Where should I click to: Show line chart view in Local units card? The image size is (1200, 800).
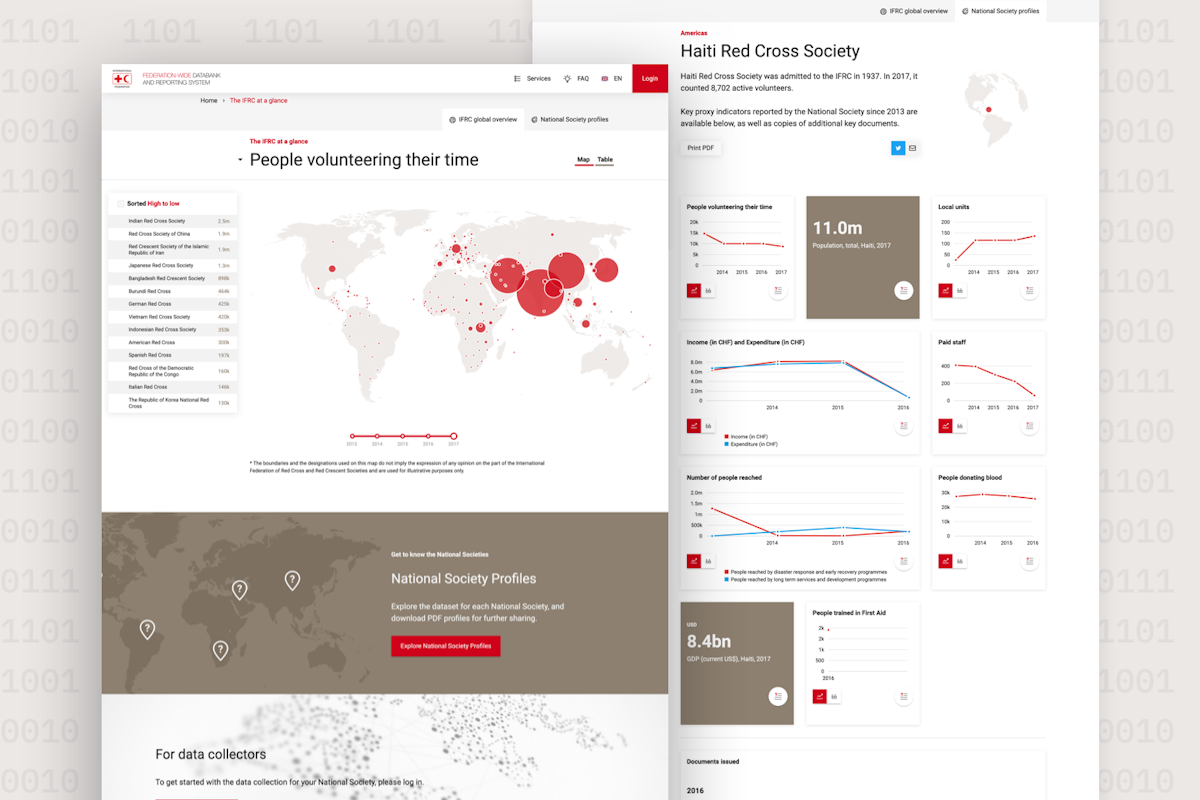[945, 291]
